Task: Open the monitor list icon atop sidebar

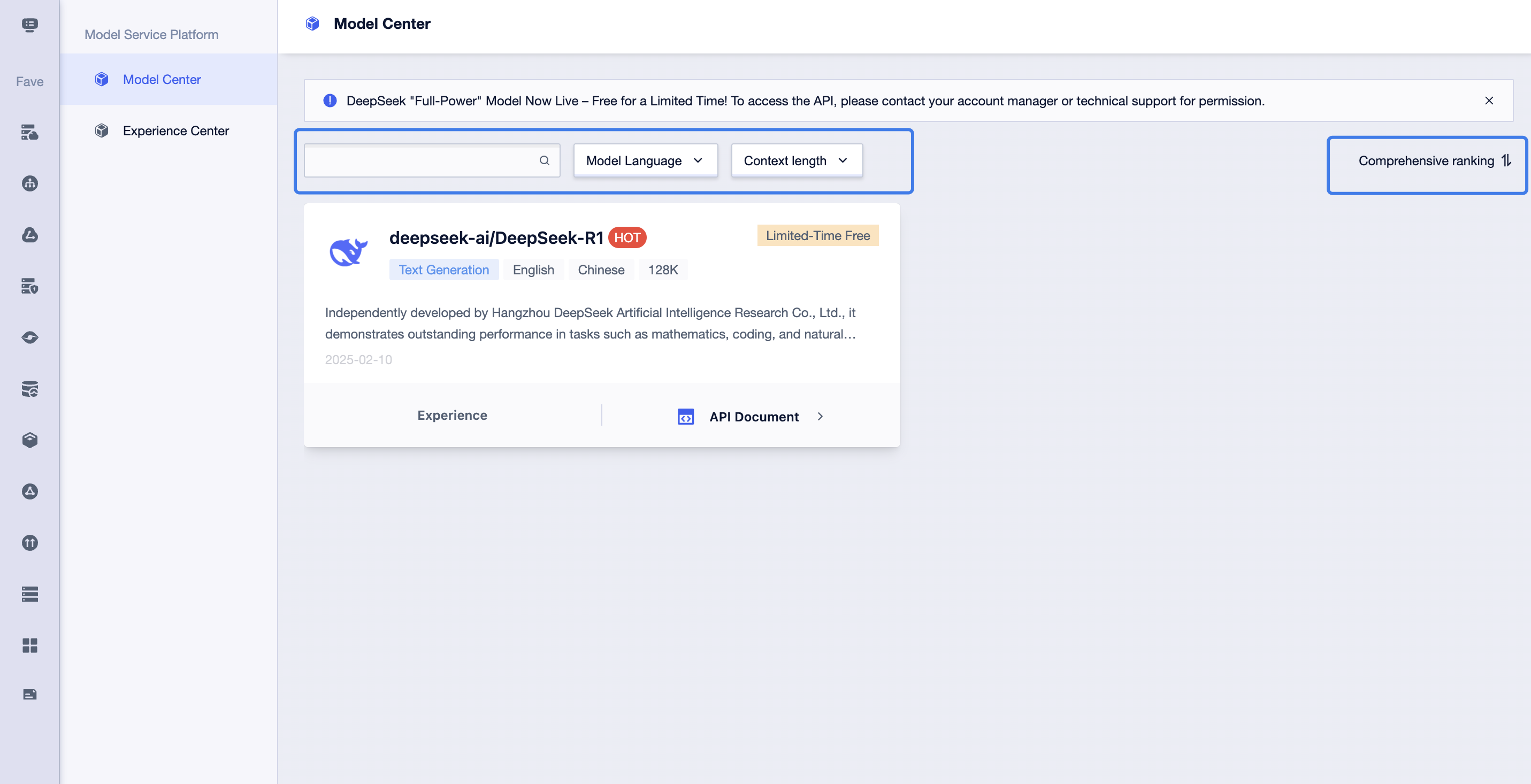Action: click(x=30, y=25)
